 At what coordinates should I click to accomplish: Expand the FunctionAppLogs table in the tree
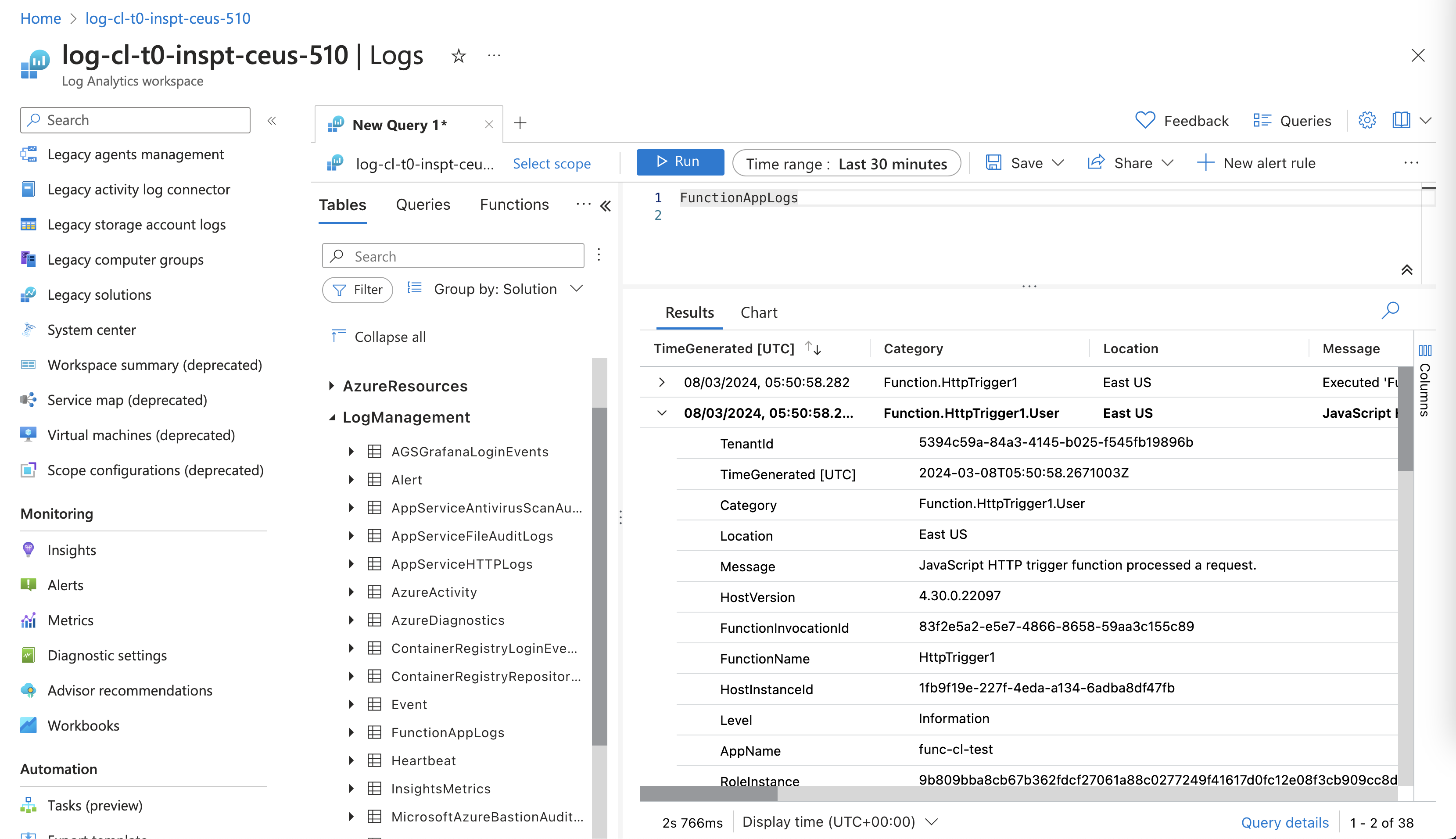tap(350, 732)
